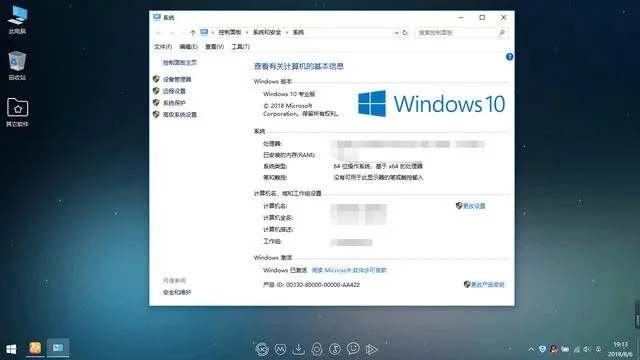Click the Windows 10 专业版 text

(289, 94)
